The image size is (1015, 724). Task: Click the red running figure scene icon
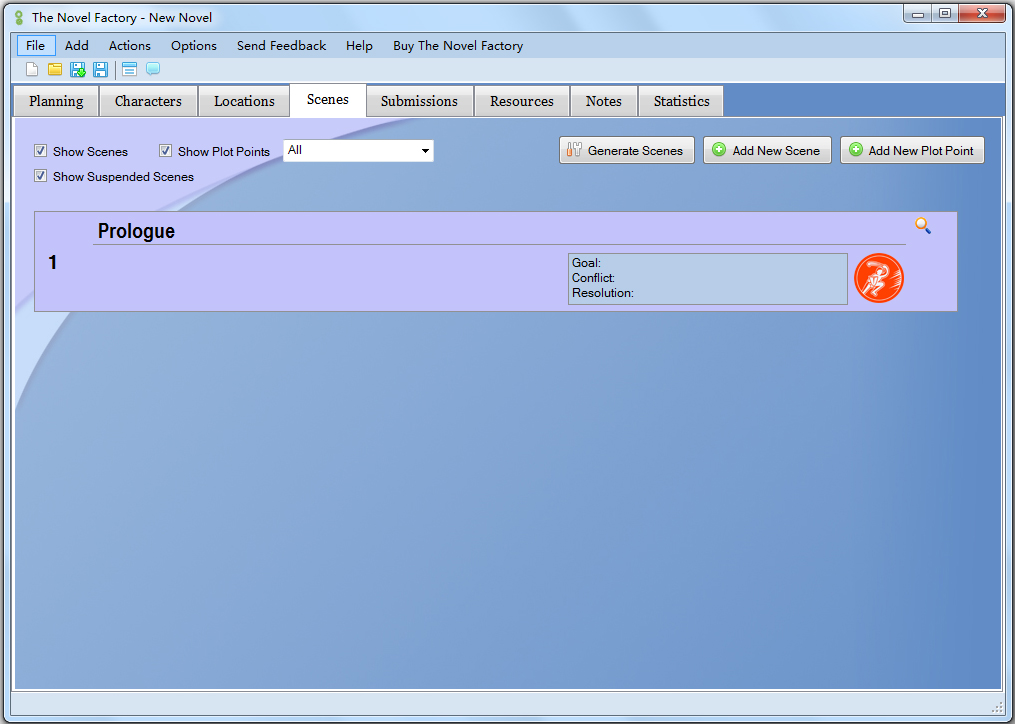pos(878,278)
